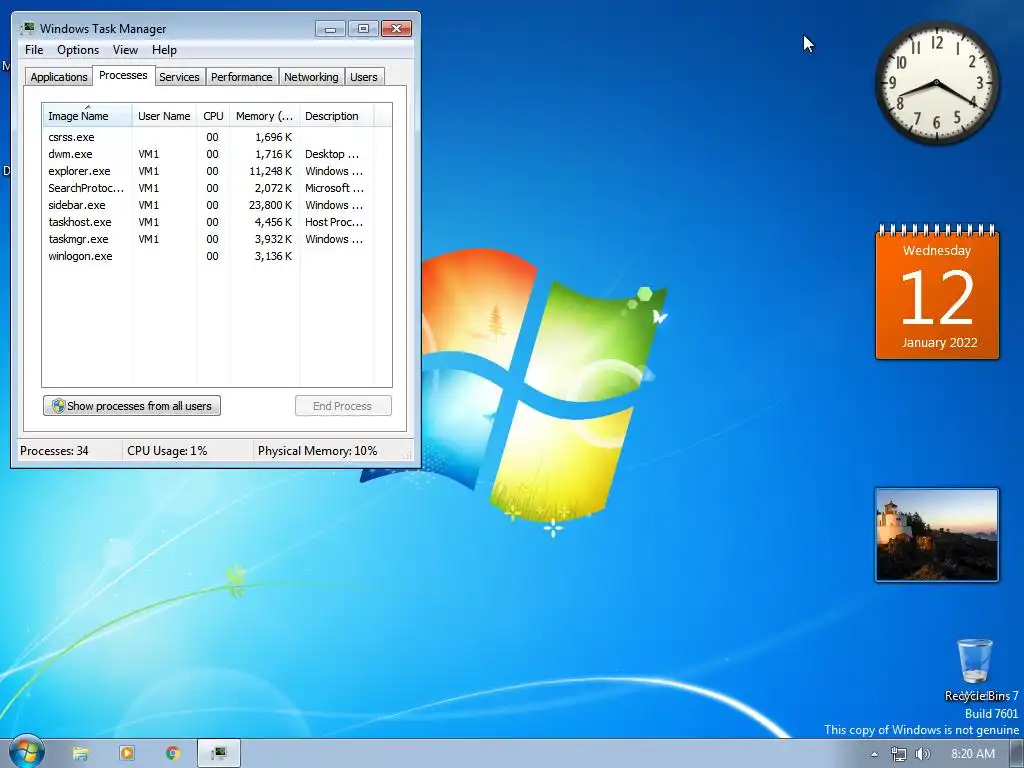Close the Windows Task Manager window
Screen dimensions: 1024x768
coord(396,29)
